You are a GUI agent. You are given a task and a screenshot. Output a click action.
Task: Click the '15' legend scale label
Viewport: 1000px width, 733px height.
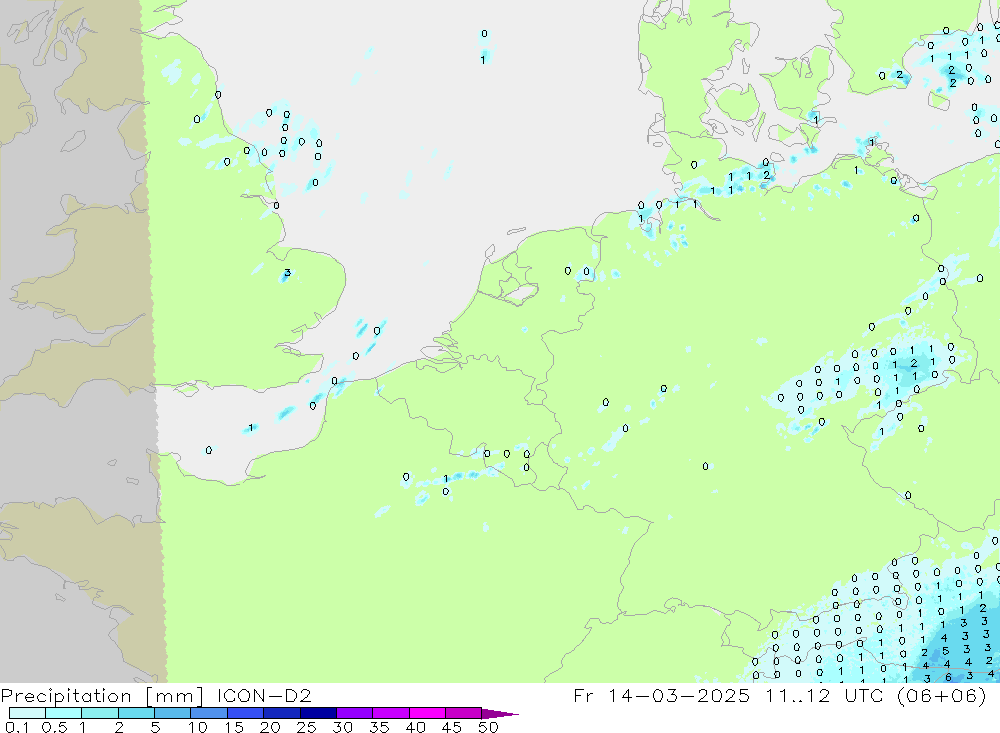[x=234, y=727]
